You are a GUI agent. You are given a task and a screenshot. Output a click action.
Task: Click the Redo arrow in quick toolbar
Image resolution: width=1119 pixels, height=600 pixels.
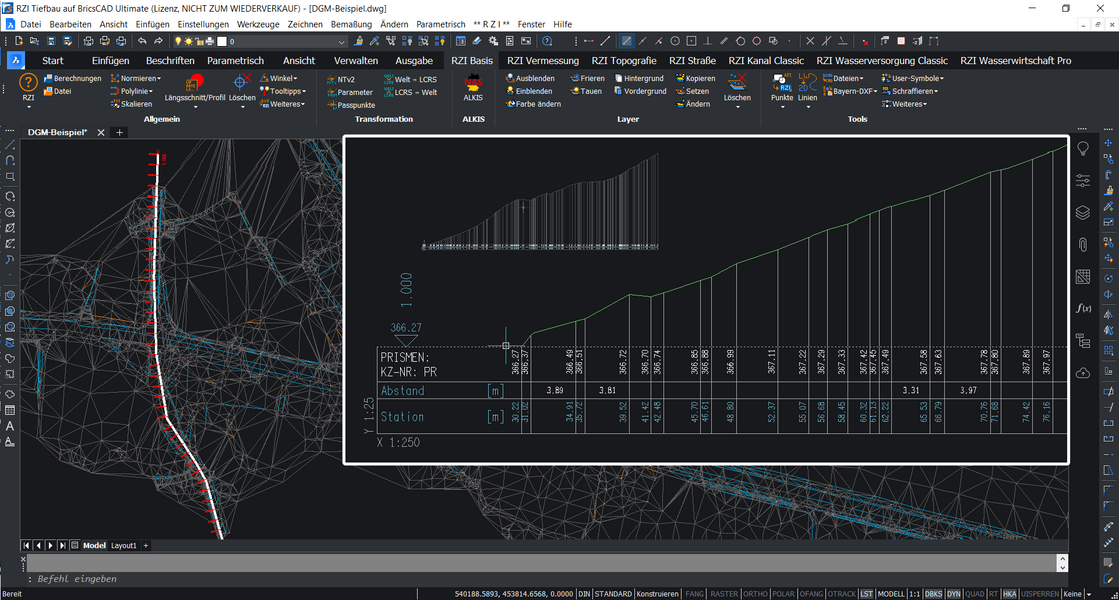coord(158,41)
